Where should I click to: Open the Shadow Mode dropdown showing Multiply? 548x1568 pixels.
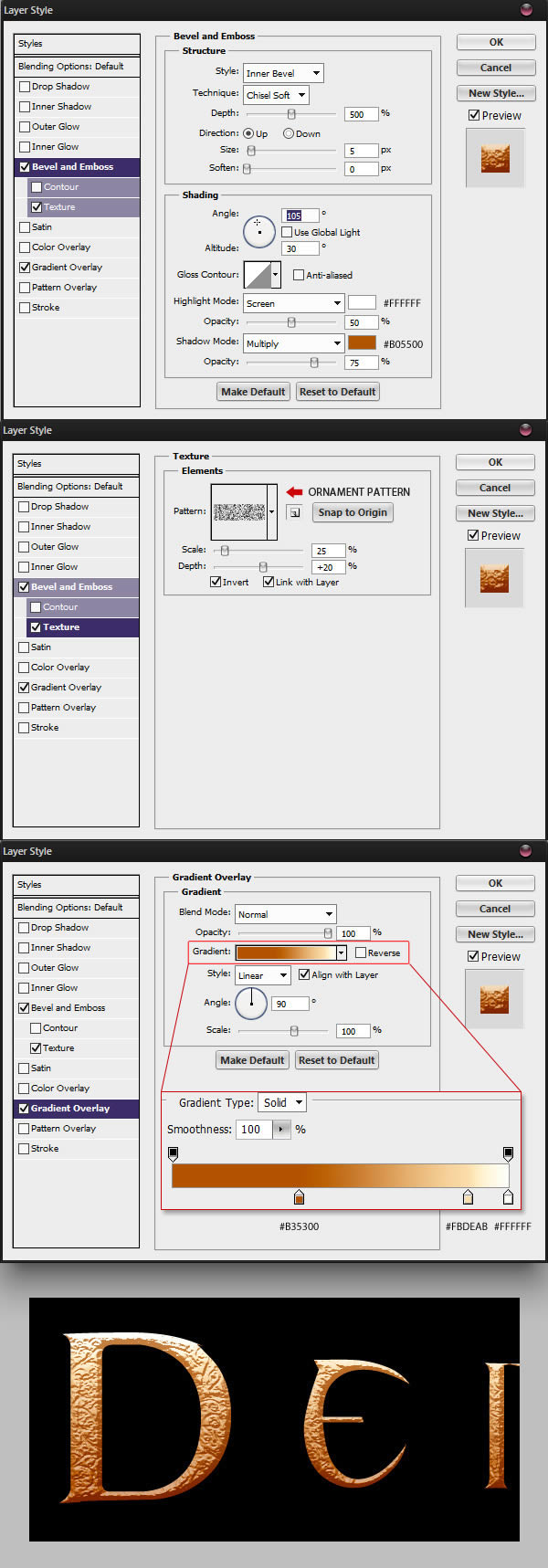point(293,343)
